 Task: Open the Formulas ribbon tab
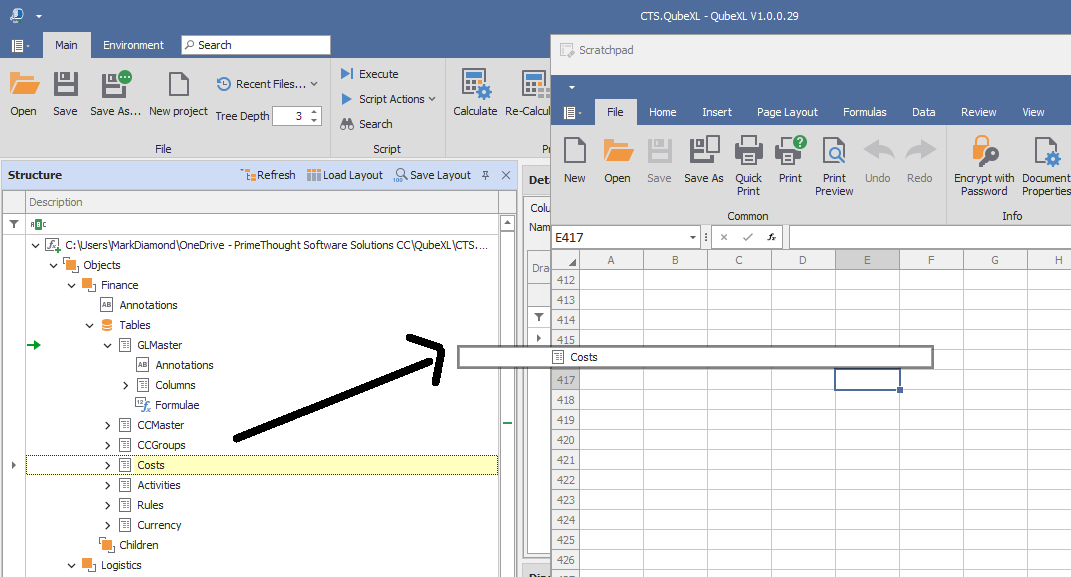[864, 112]
